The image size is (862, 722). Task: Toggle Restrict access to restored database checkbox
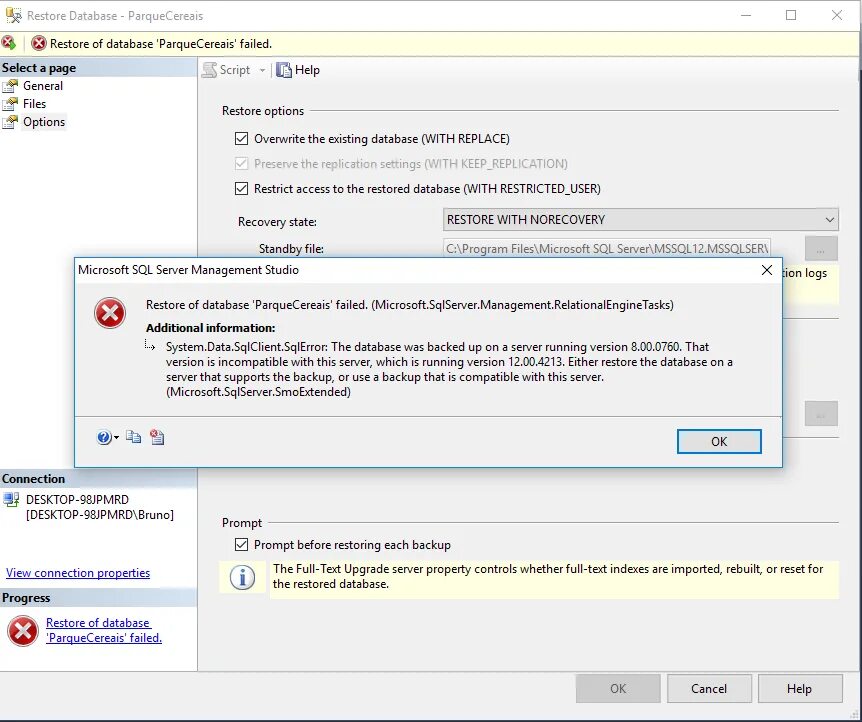(x=241, y=189)
